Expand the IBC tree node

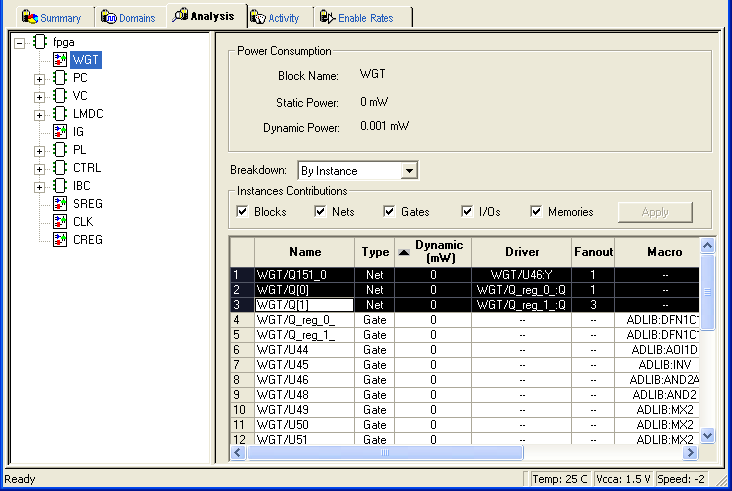39,187
